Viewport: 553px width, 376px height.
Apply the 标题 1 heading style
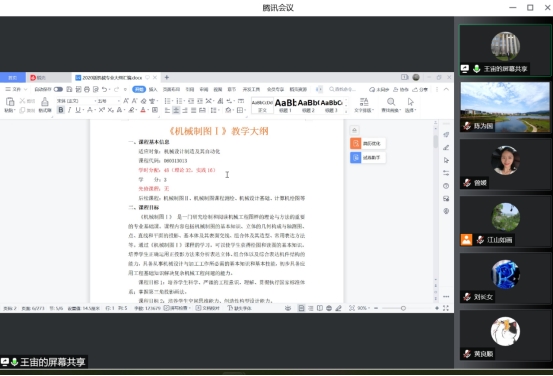click(x=285, y=105)
